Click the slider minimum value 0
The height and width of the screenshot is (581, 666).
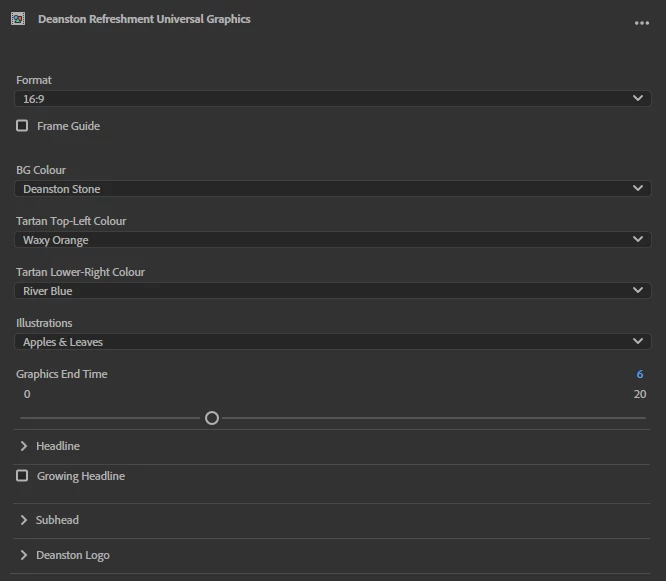pos(27,394)
